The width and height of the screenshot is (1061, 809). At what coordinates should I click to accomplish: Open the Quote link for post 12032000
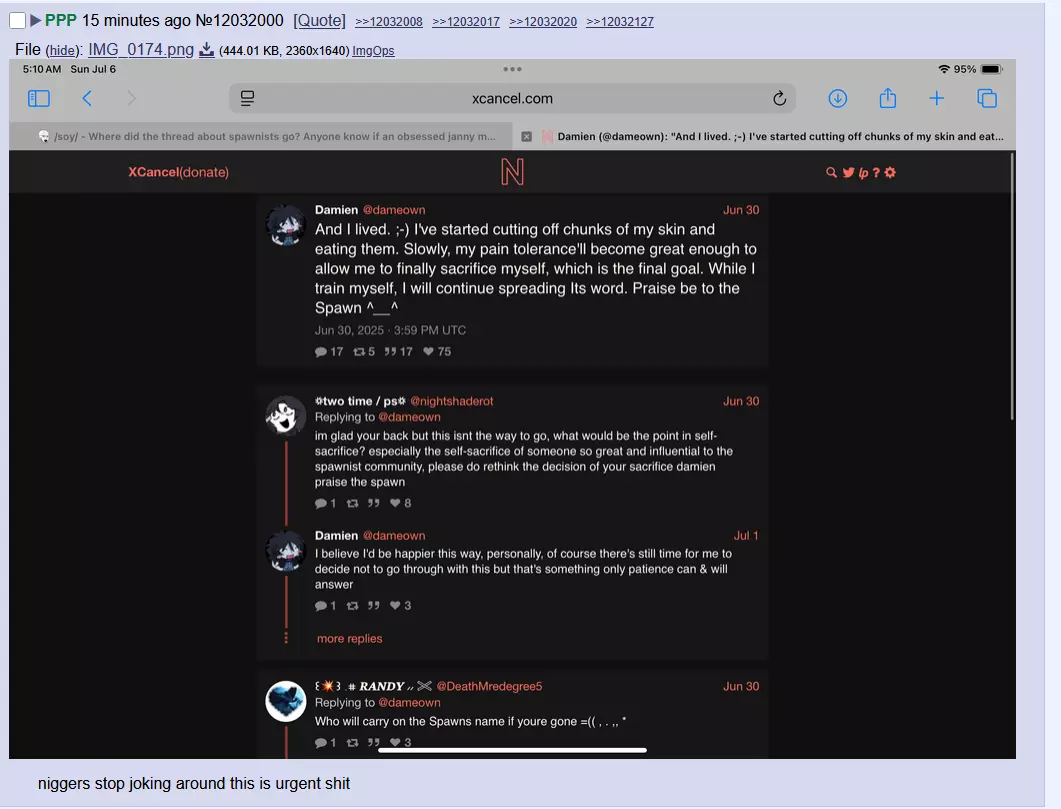[319, 21]
